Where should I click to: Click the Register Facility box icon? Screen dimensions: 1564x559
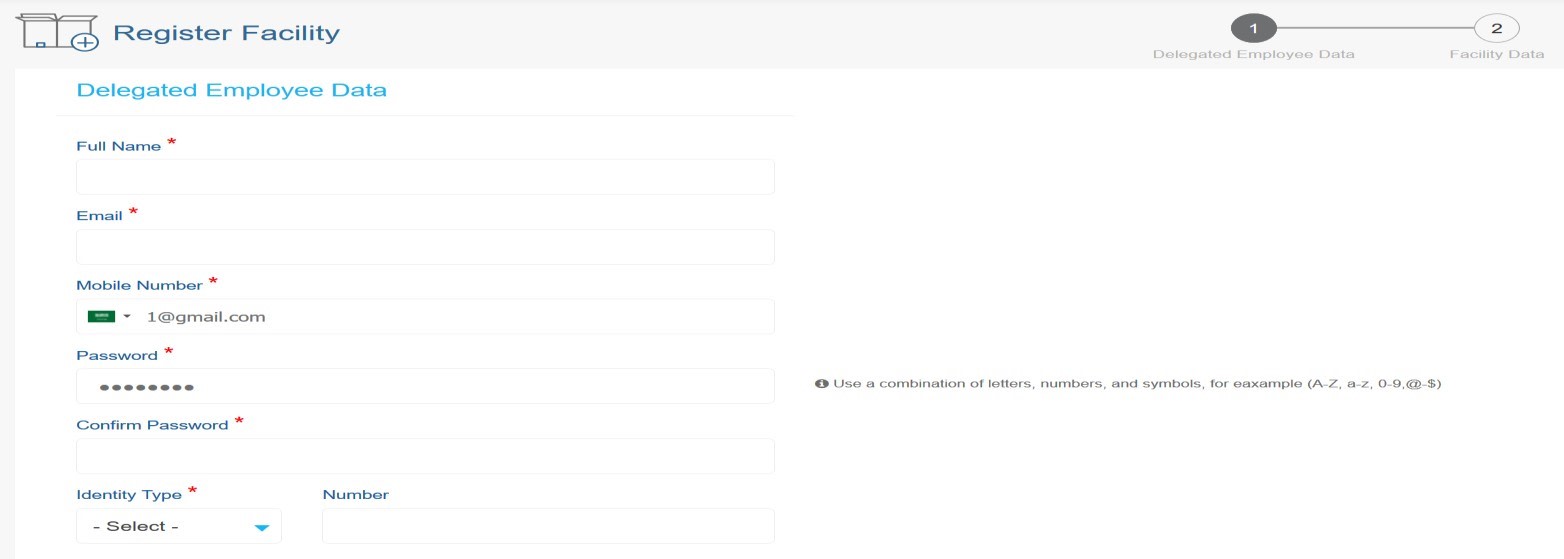click(57, 33)
